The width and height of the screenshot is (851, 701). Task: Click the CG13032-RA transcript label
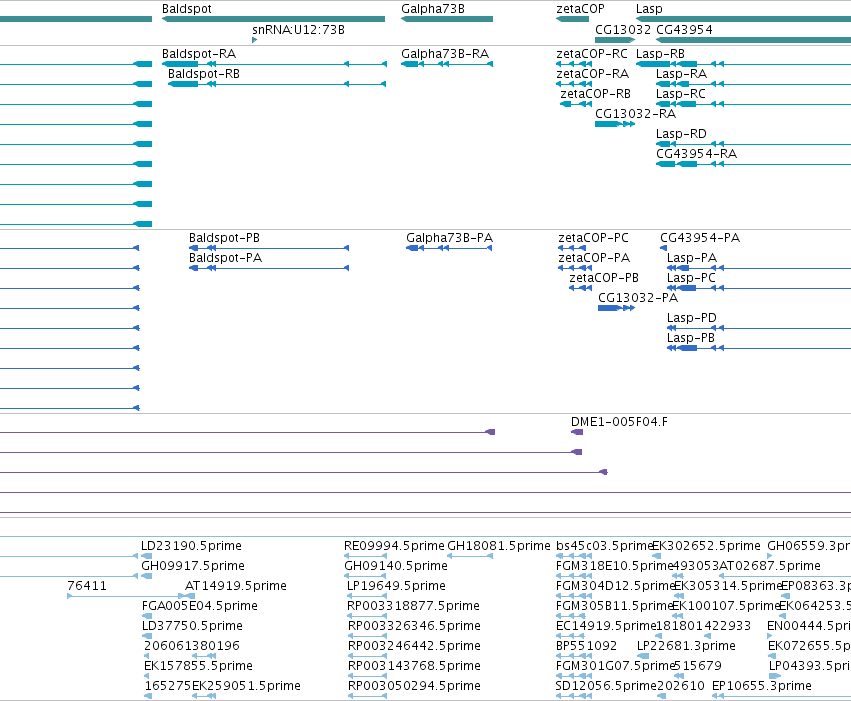[x=636, y=114]
